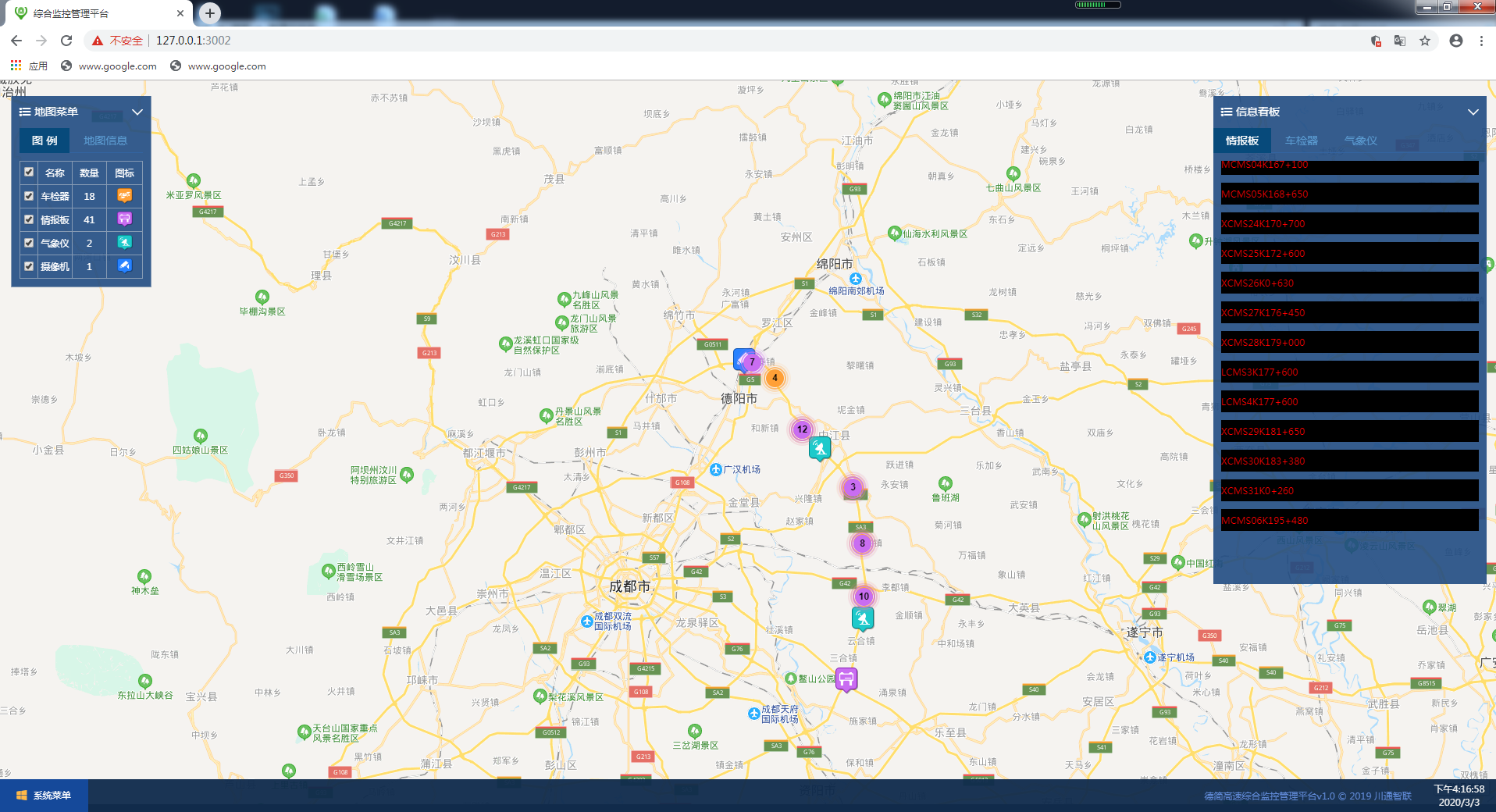Open the 应用 apps shortcut
This screenshot has width=1496, height=812.
(29, 66)
